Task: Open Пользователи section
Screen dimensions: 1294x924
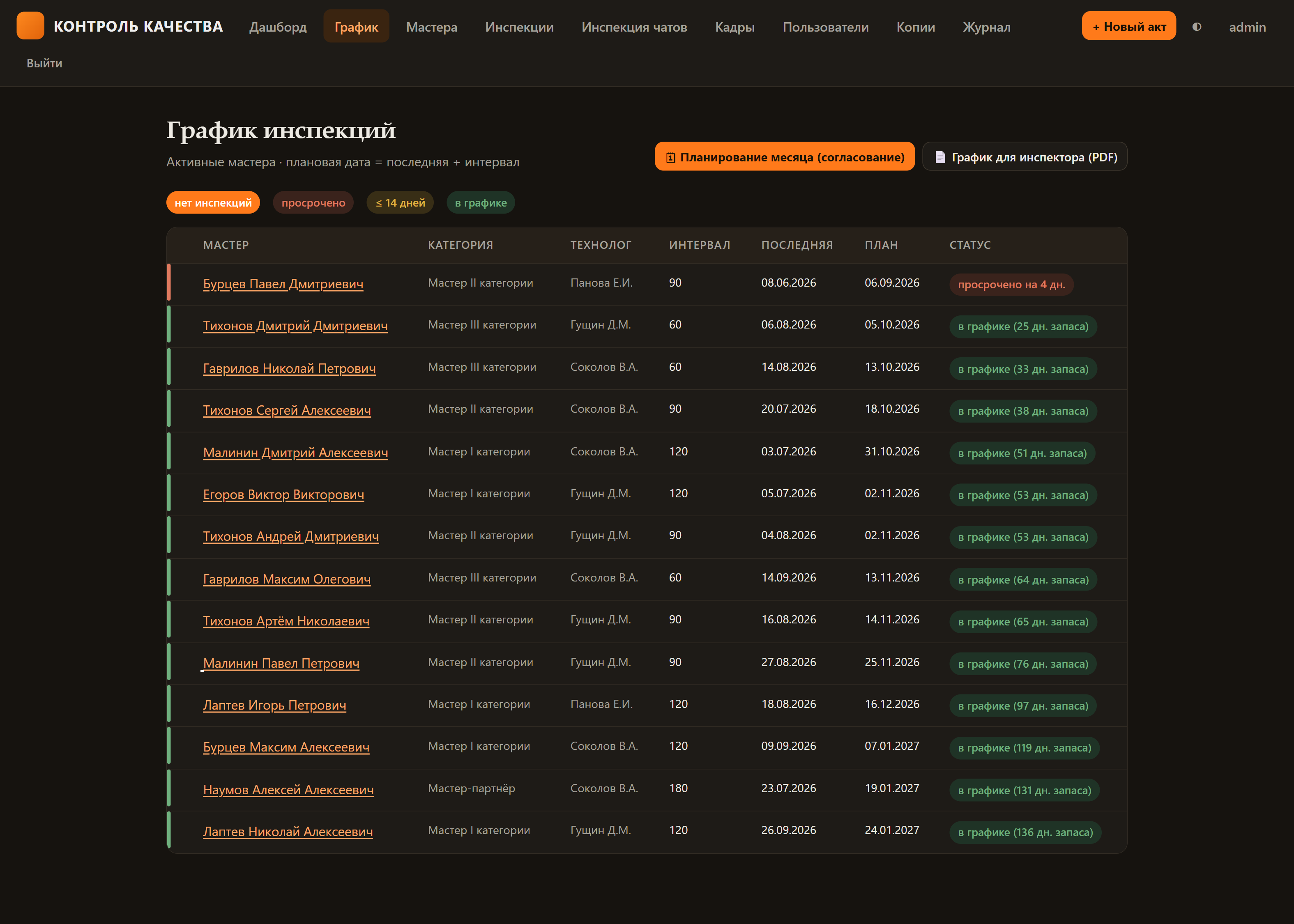Action: 825,27
